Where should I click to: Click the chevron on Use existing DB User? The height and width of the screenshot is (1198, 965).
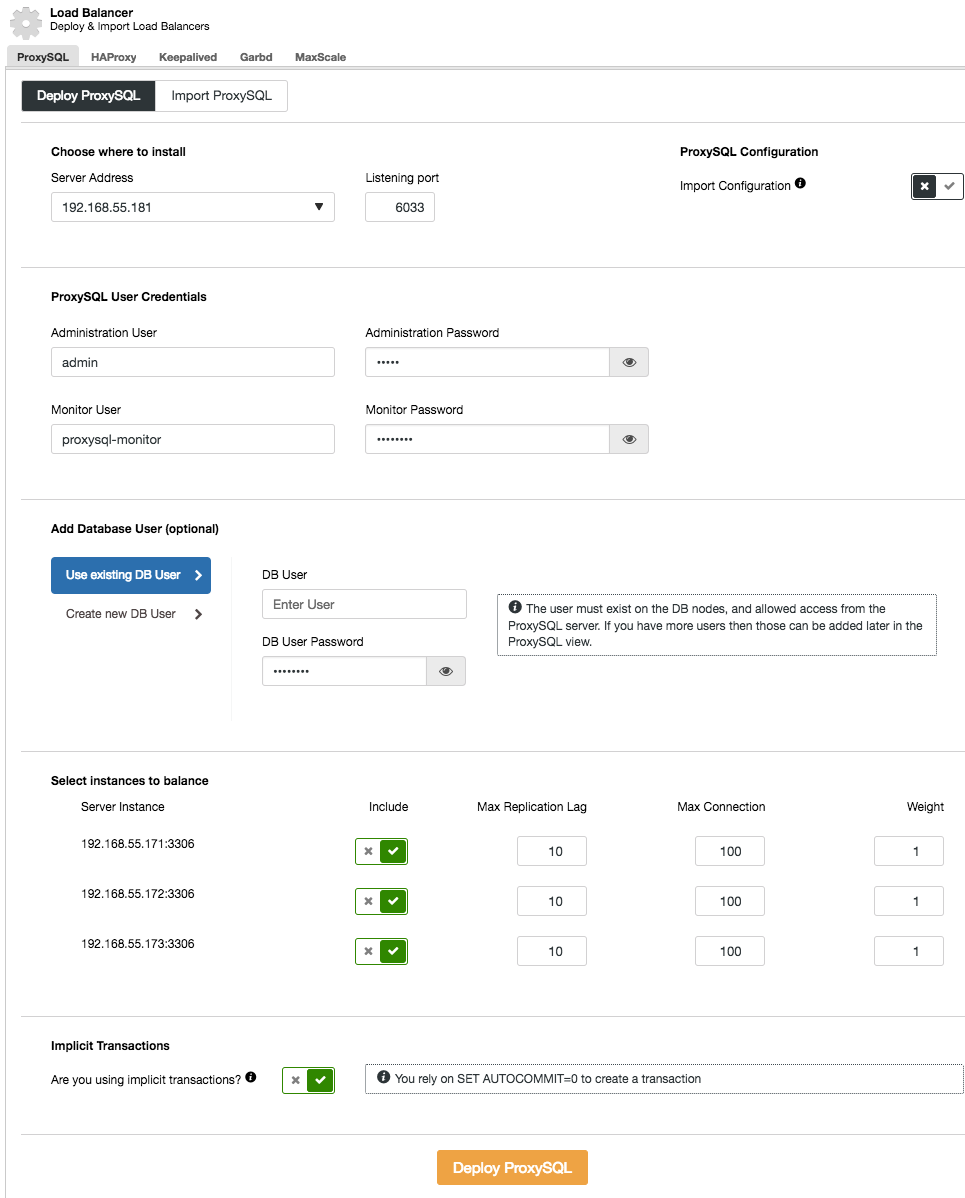[x=198, y=575]
